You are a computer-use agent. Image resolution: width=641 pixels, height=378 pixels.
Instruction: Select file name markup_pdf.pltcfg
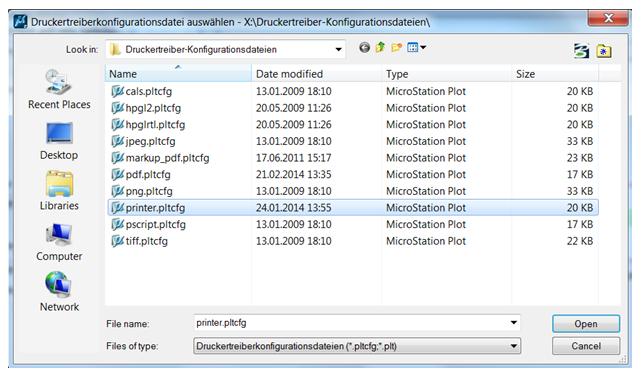(168, 158)
